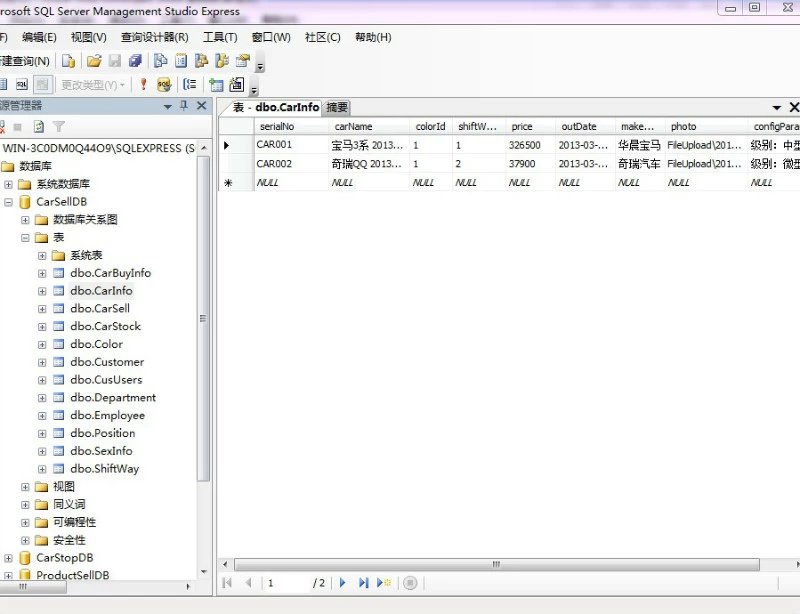Toggle auto-hide pin on Object Explorer

[184, 106]
